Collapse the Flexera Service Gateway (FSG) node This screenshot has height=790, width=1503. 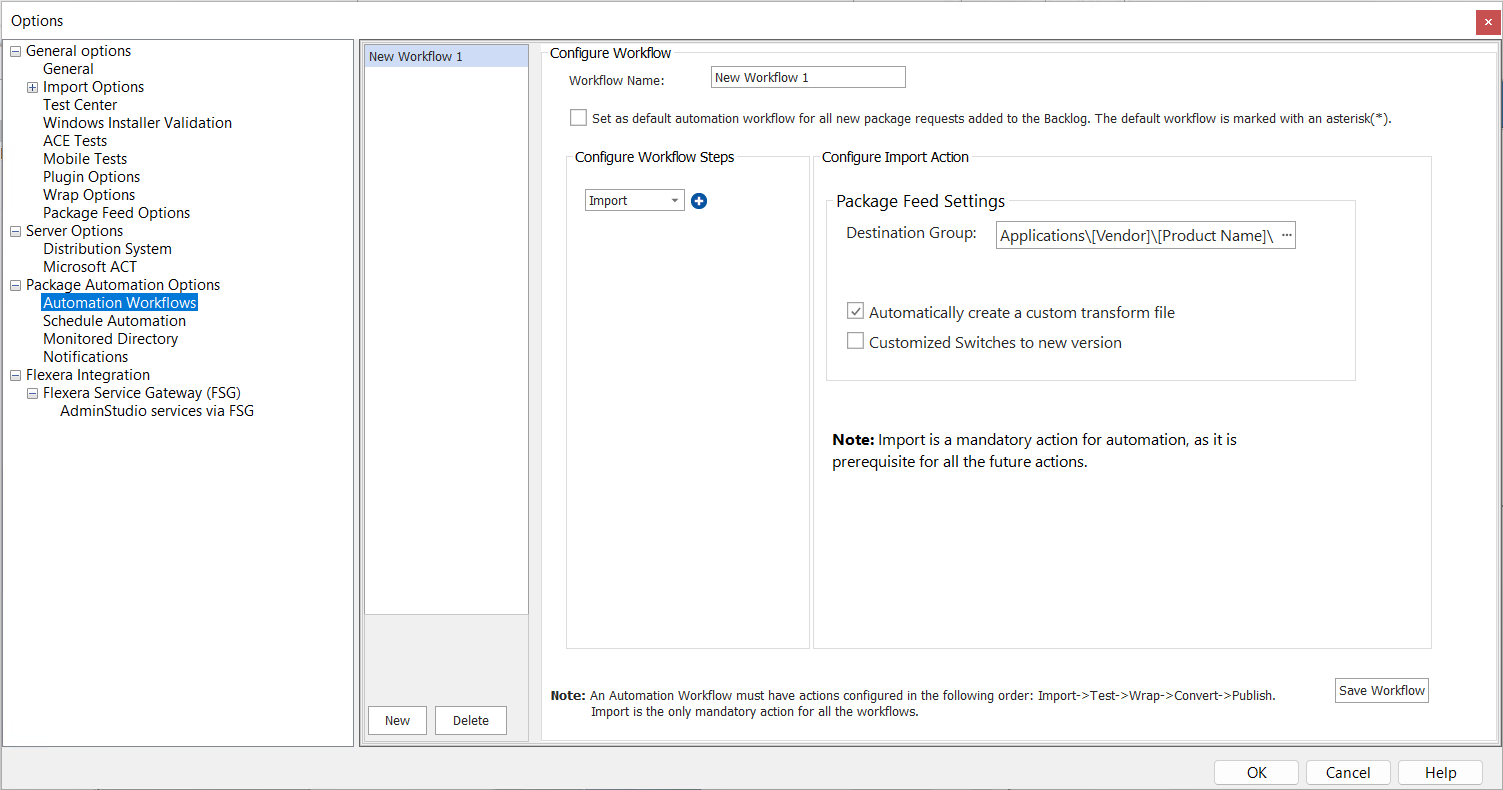(x=32, y=393)
